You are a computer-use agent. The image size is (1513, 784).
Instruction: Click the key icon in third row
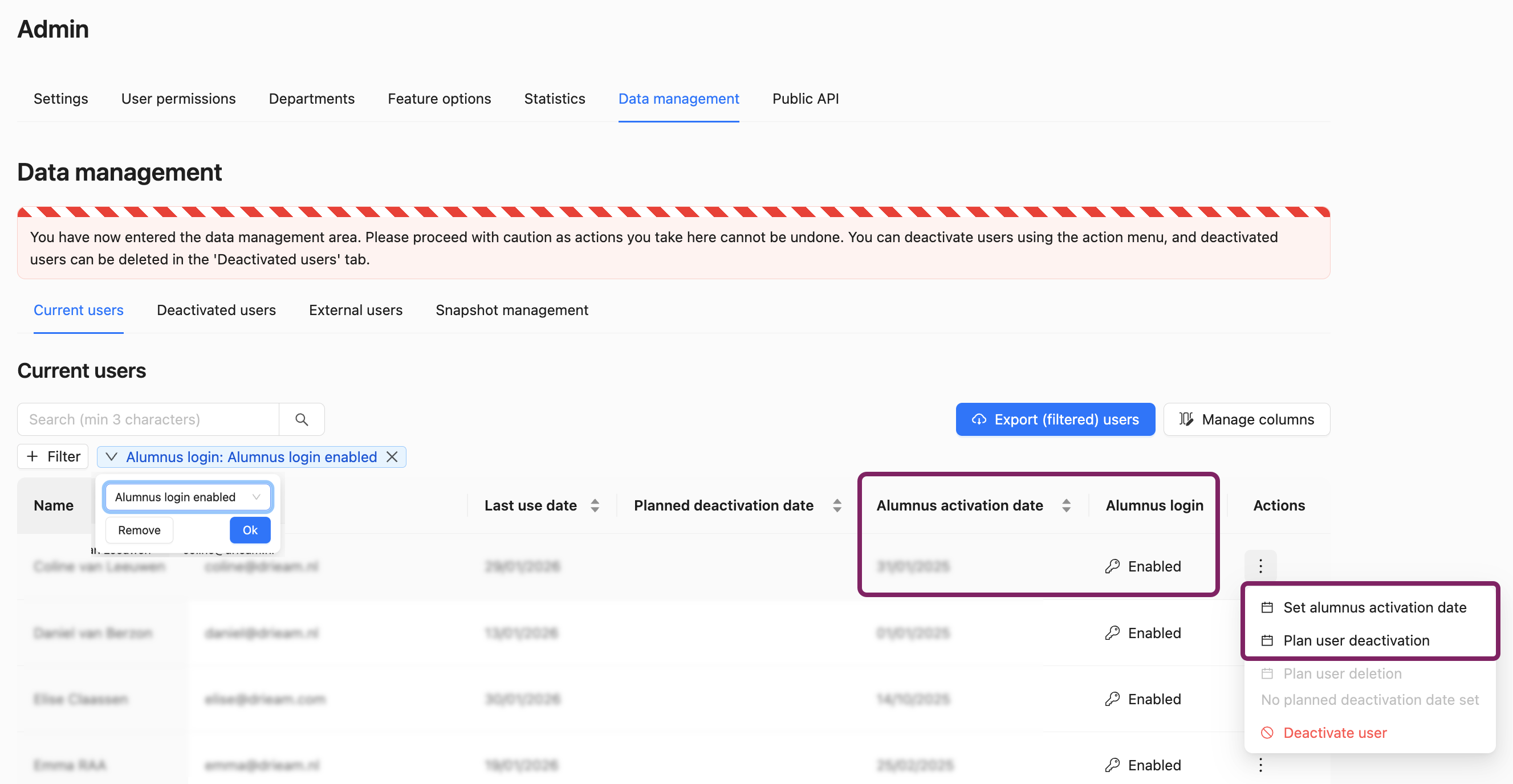[1112, 699]
